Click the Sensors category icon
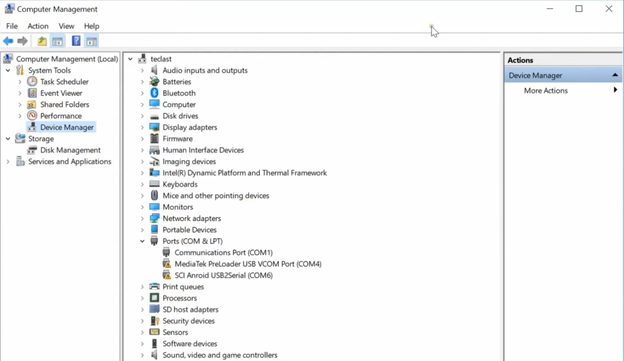 tap(154, 332)
